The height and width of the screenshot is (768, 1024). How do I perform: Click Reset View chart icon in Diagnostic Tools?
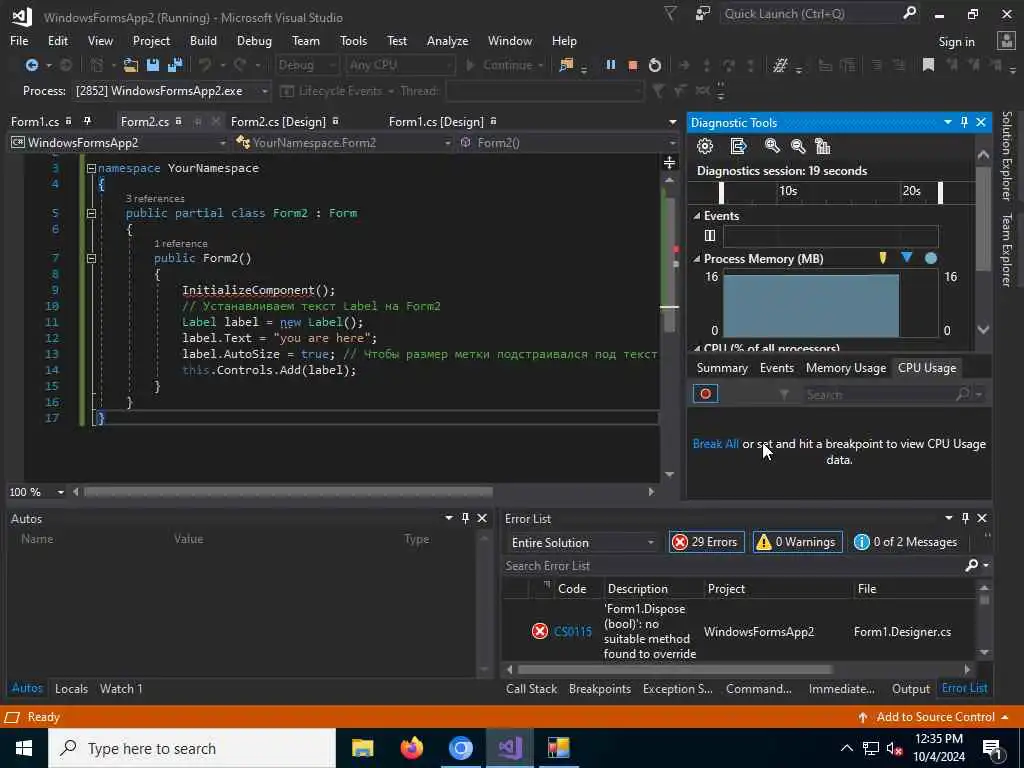(x=823, y=146)
